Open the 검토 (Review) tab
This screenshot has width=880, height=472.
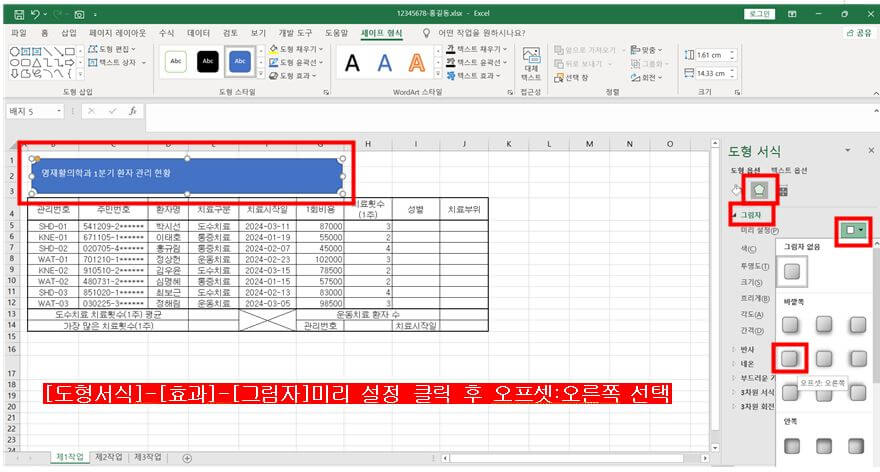pyautogui.click(x=230, y=33)
